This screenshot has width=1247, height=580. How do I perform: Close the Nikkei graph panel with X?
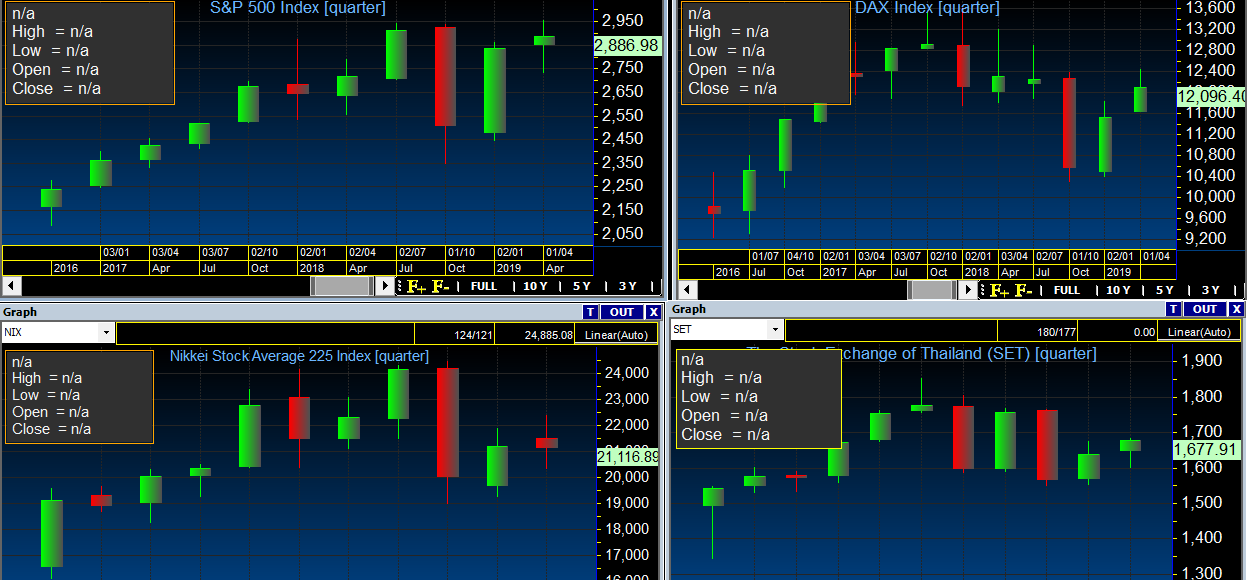coord(653,312)
